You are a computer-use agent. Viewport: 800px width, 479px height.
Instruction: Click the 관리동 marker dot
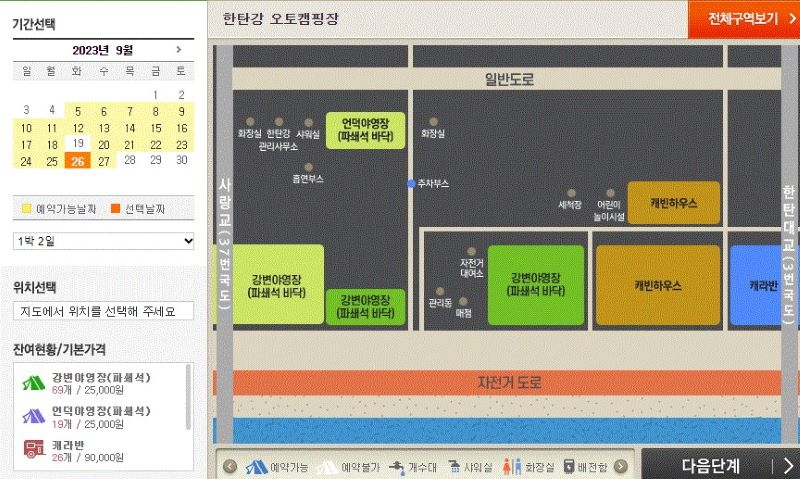(x=440, y=292)
